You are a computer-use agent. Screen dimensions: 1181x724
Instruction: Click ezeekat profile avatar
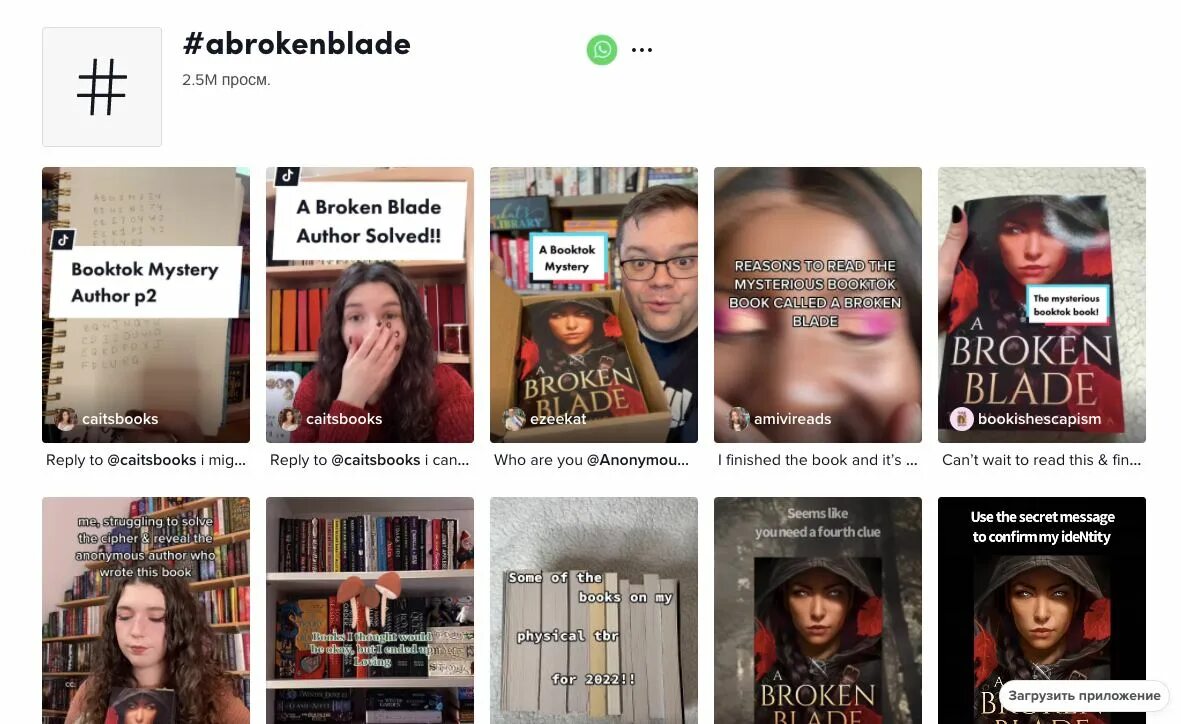click(x=514, y=419)
